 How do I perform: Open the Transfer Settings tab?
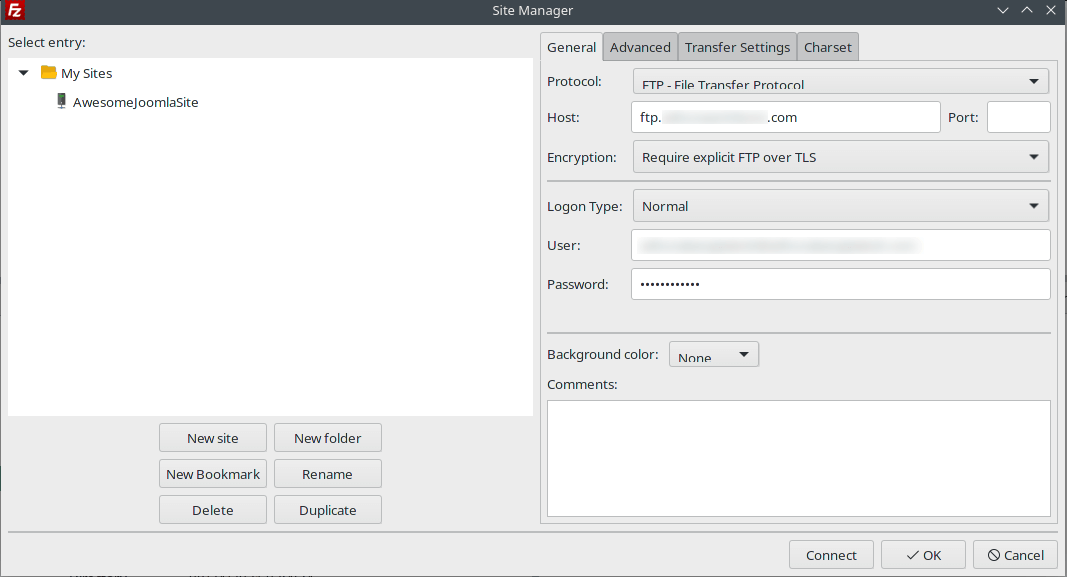tap(737, 46)
